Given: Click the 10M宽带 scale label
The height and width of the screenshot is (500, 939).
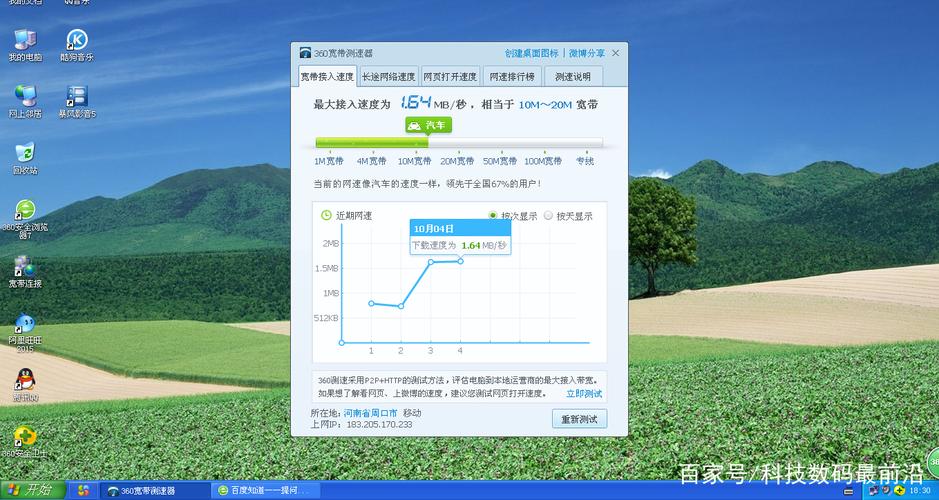Looking at the screenshot, I should pos(414,160).
